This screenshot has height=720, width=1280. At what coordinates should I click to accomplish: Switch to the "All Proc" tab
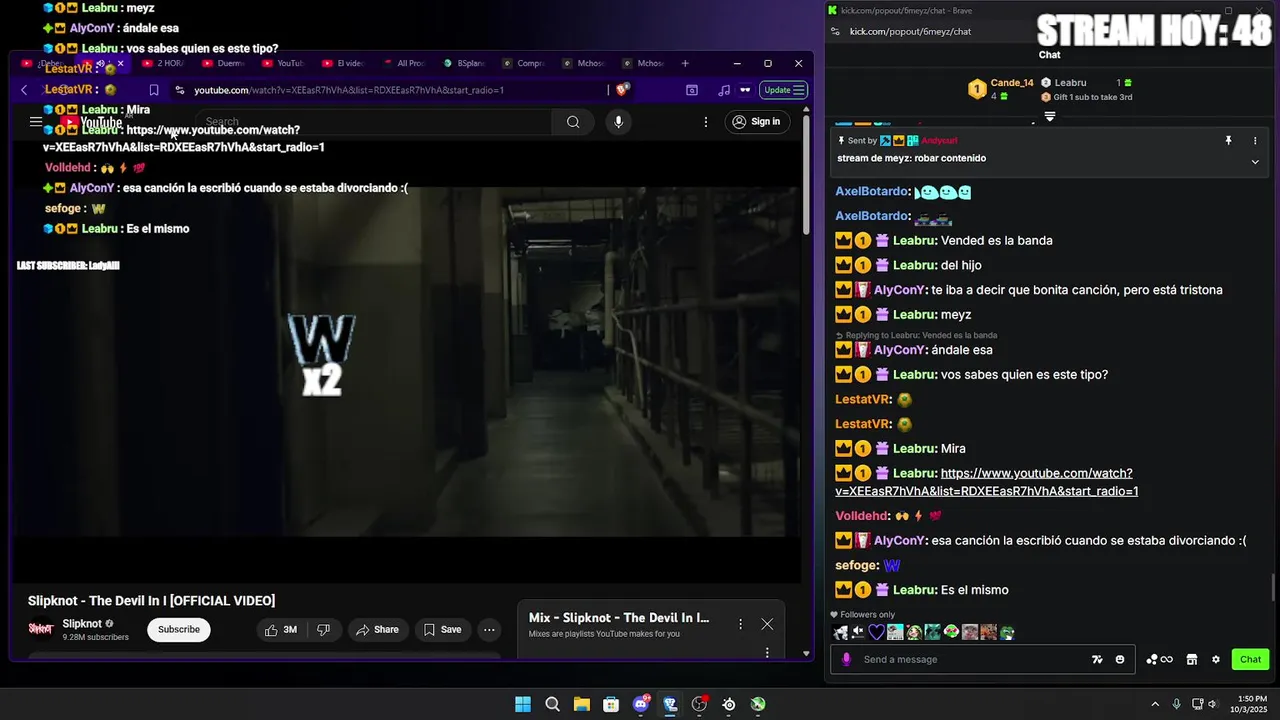coord(404,63)
